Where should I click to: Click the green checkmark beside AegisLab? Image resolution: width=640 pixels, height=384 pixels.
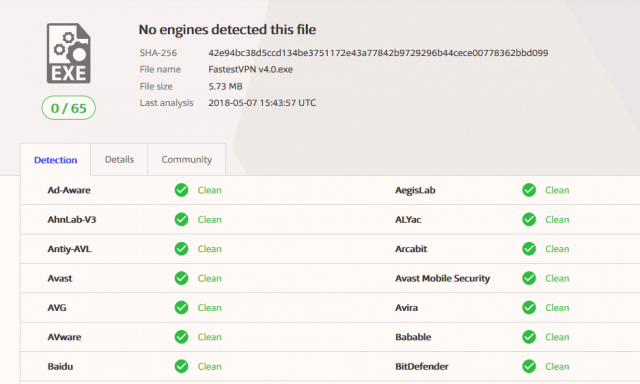pos(529,190)
